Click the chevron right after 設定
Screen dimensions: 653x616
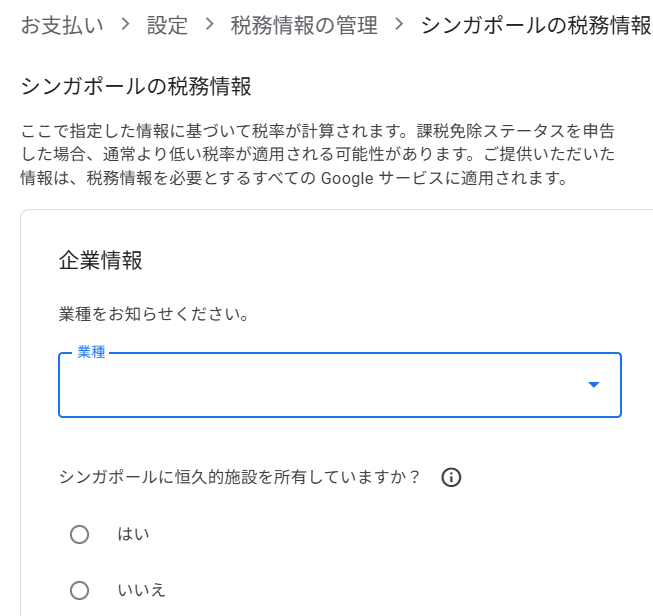tap(209, 26)
